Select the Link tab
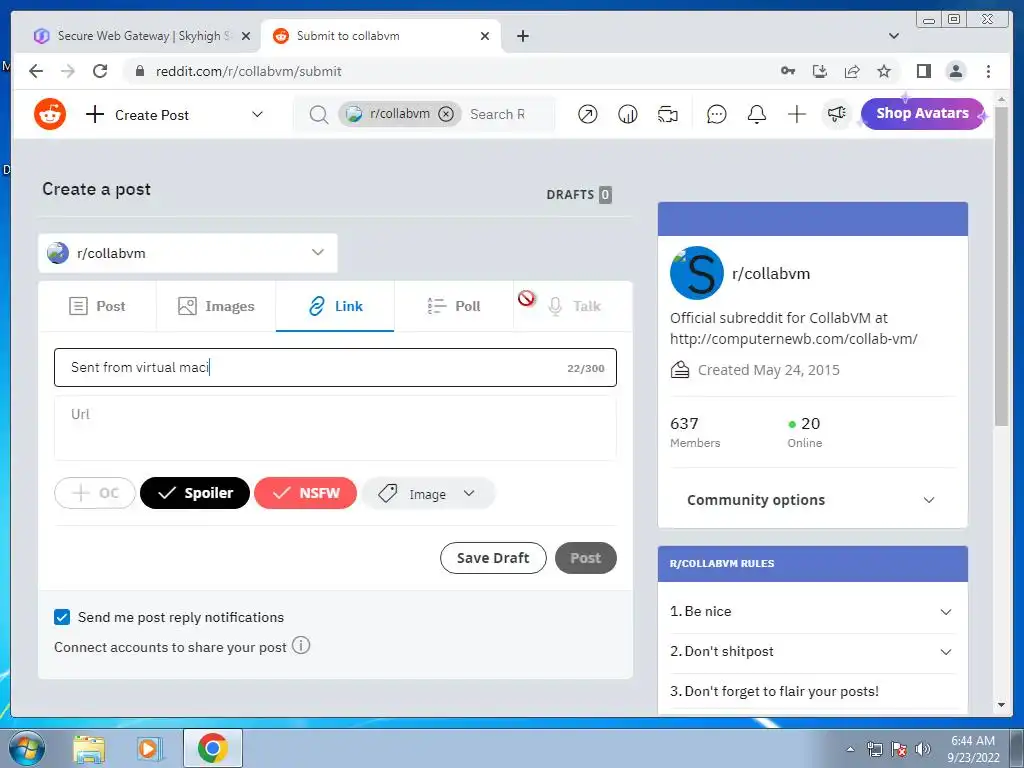1024x768 pixels. [335, 306]
